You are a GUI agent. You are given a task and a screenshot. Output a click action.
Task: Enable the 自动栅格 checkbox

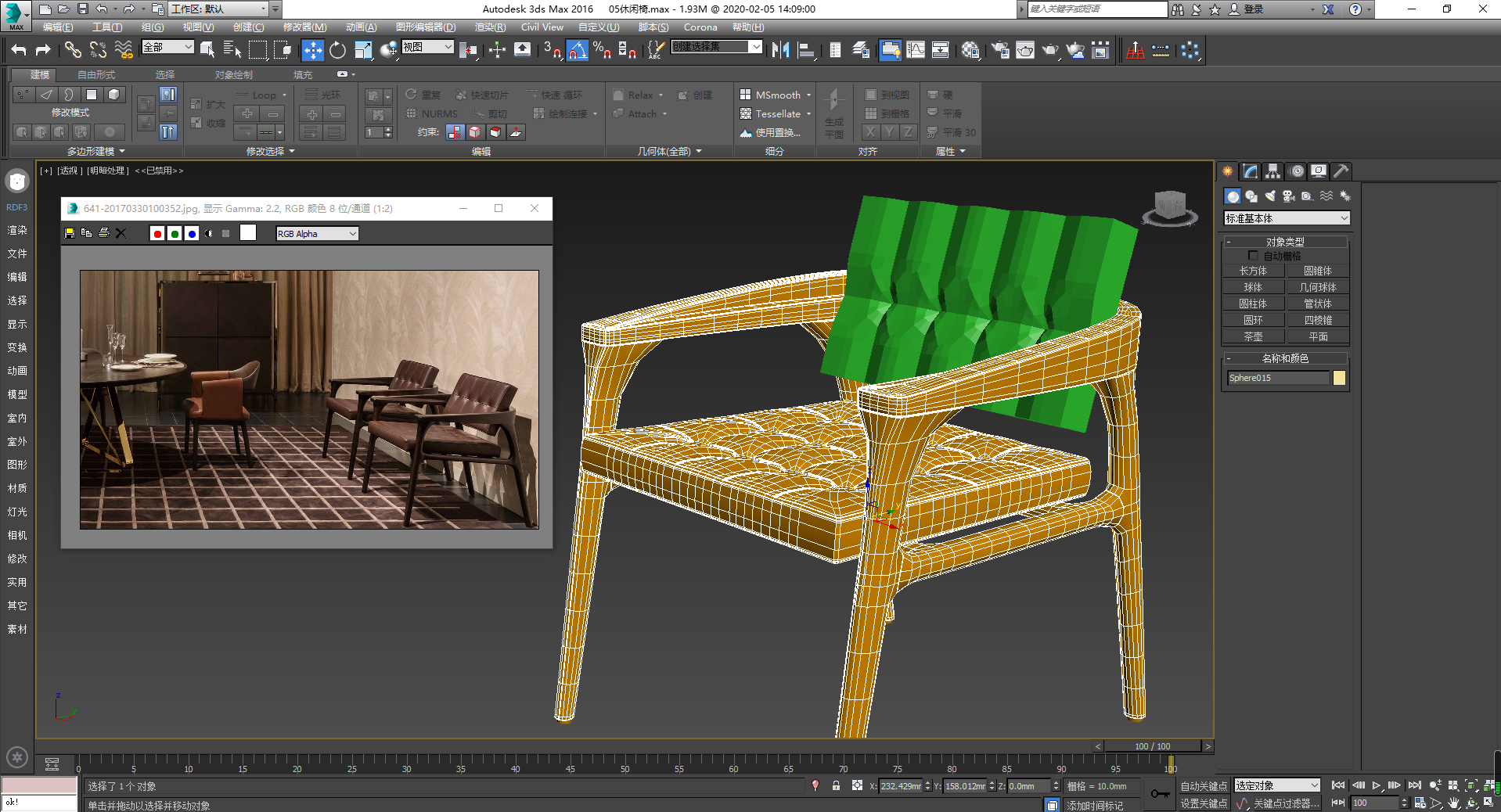(1253, 256)
